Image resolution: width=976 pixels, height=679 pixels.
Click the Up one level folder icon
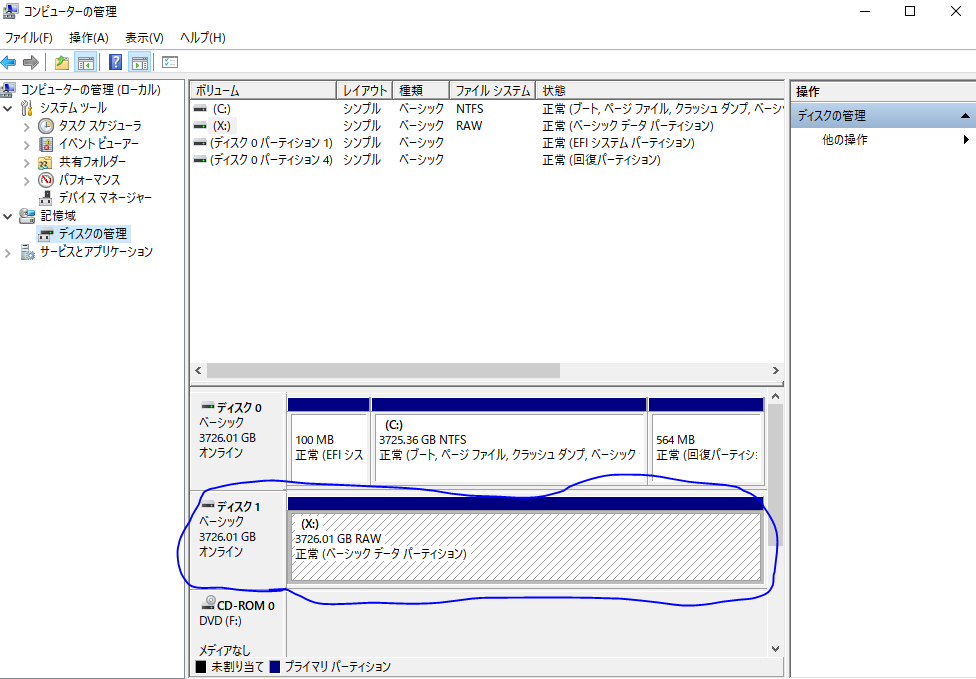[x=62, y=63]
